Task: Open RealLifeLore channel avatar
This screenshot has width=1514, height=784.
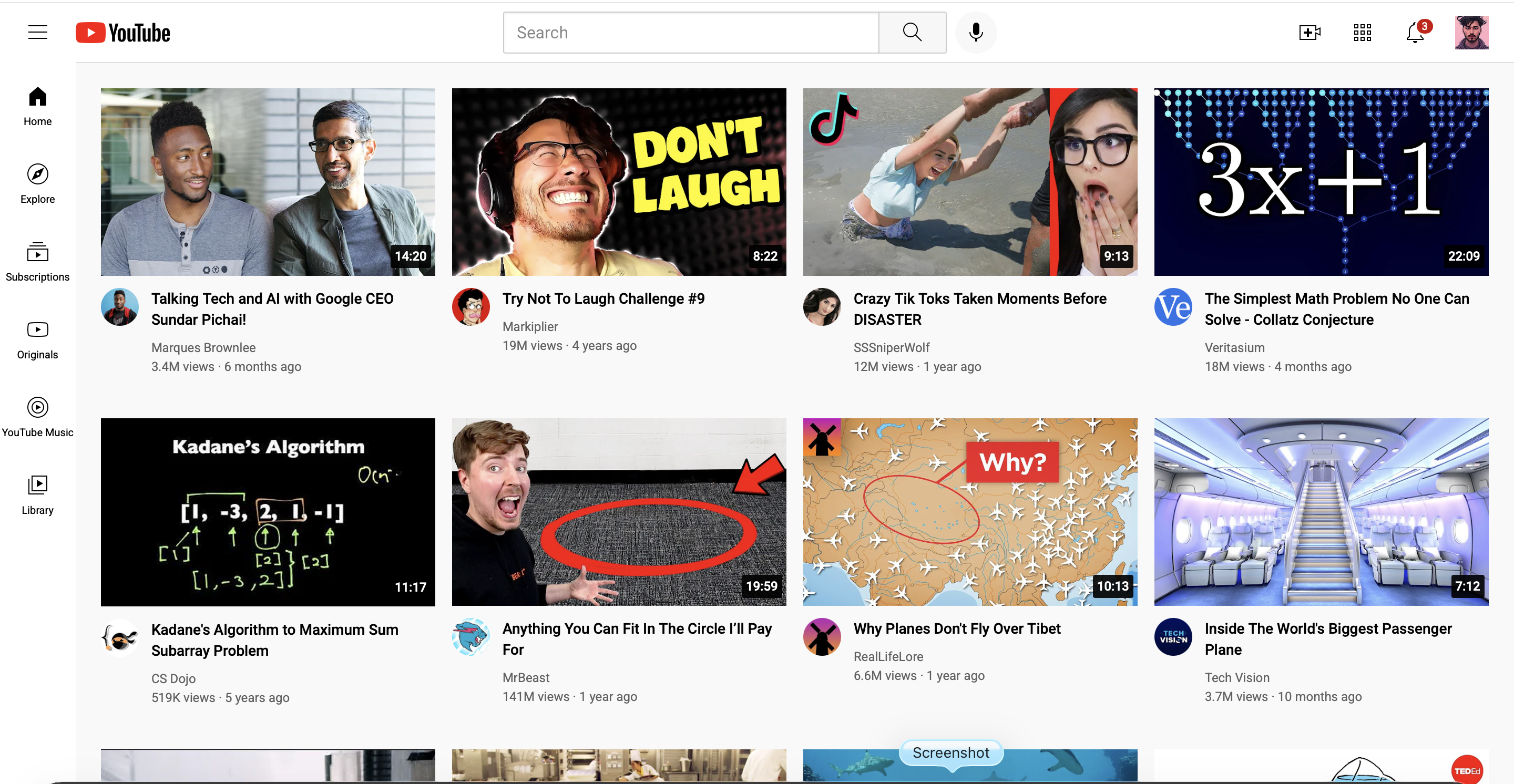Action: pyautogui.click(x=822, y=636)
